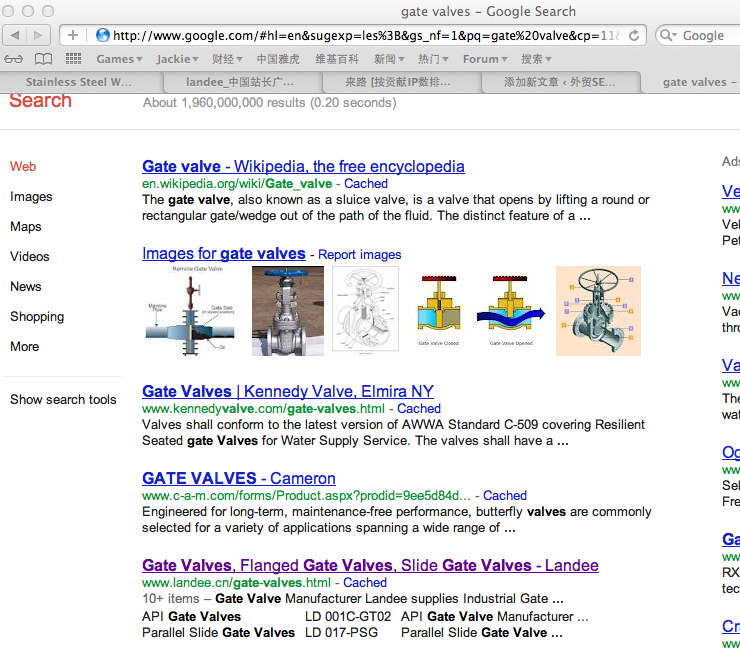Open Reading List glasses icon
The width and height of the screenshot is (740, 653).
(x=13, y=59)
